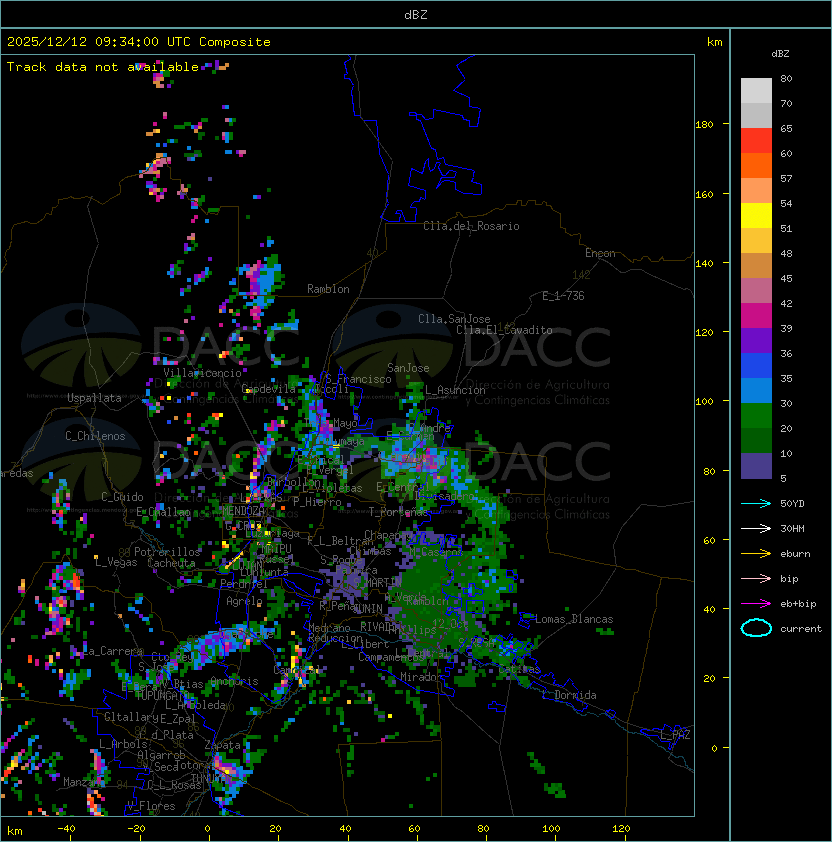Click the km unit label at bottom-left axis
Image resolution: width=832 pixels, height=842 pixels.
15,831
